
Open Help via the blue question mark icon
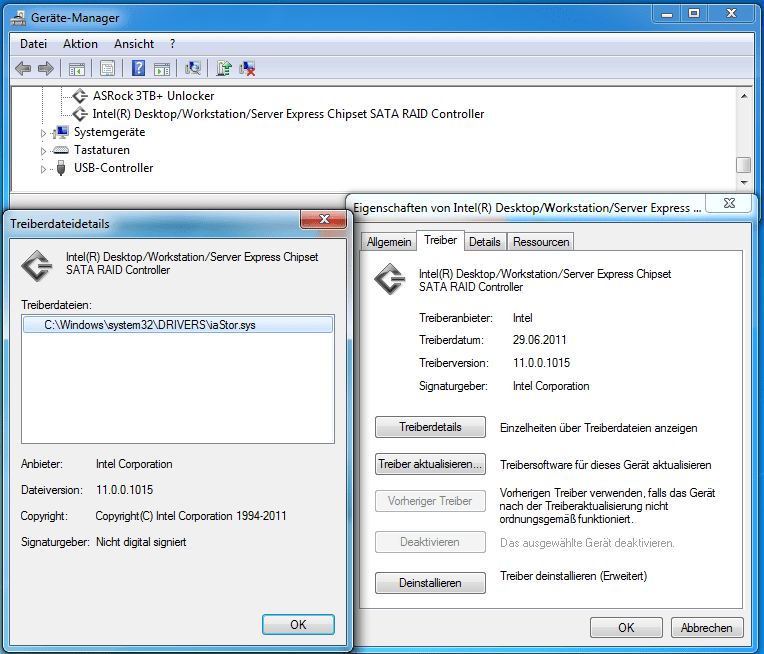pyautogui.click(x=138, y=68)
